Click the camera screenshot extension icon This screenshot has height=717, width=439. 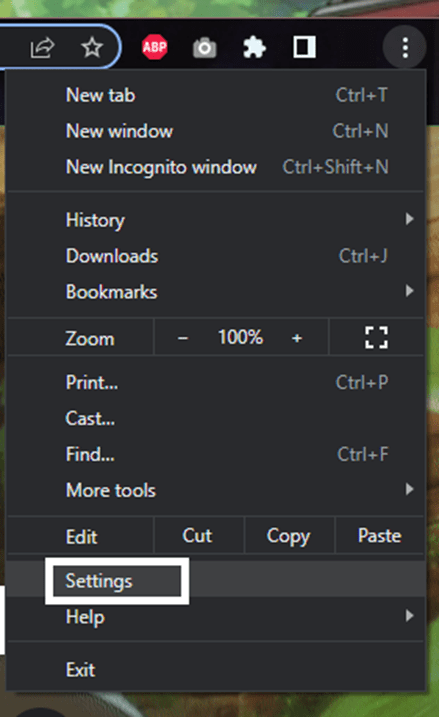click(x=204, y=48)
